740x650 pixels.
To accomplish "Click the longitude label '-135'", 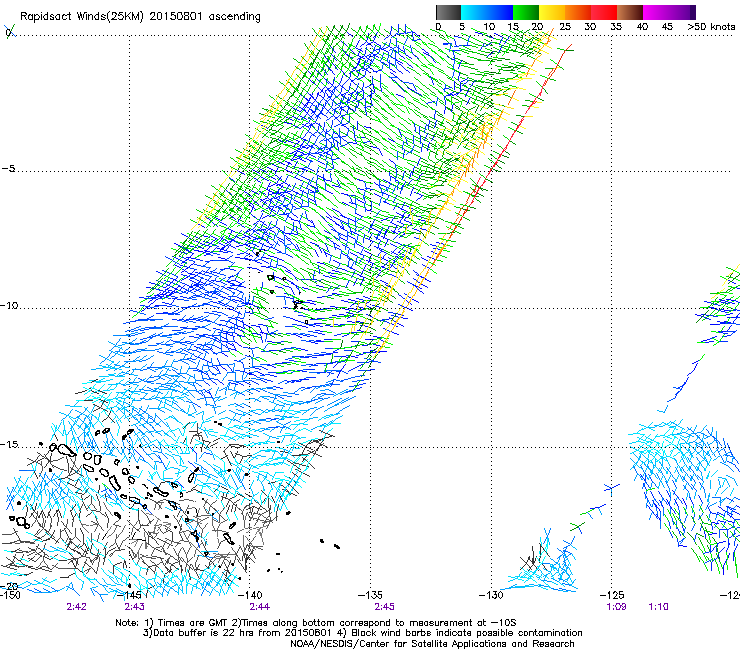I will 370,594.
